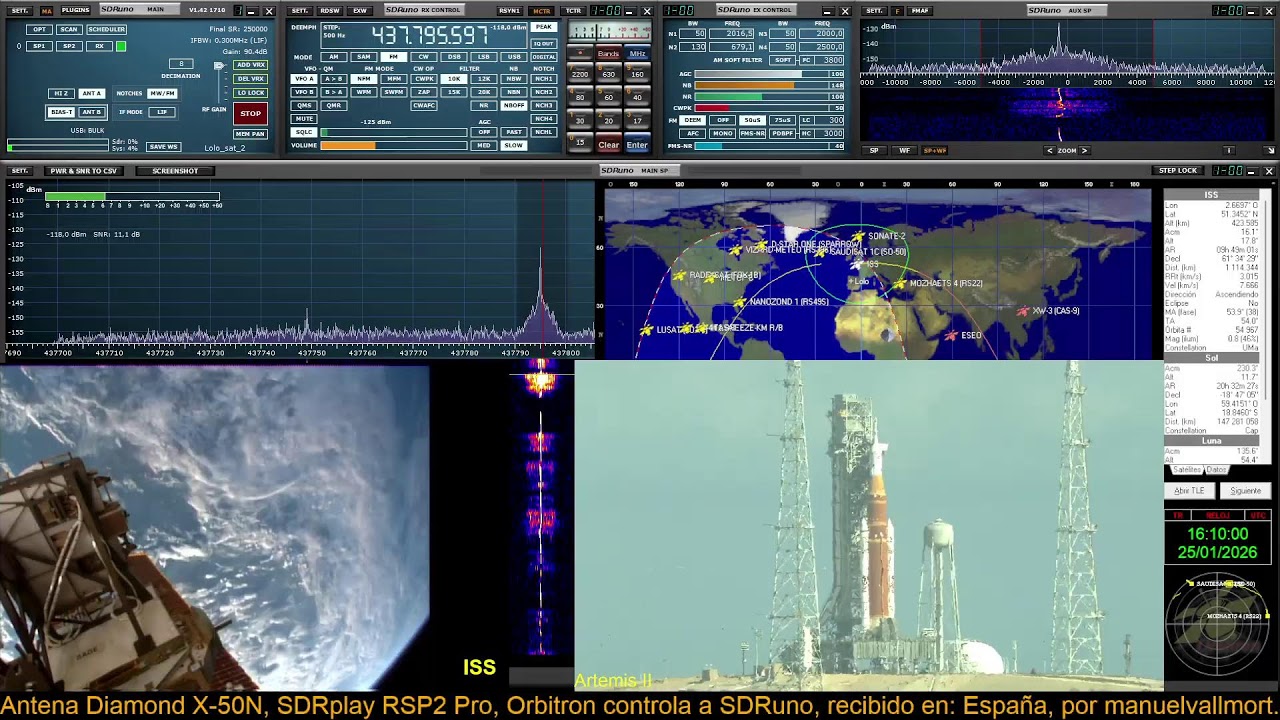Toggle the 50uS de-emphasis option
Screen dimensions: 1280x720
[x=752, y=120]
